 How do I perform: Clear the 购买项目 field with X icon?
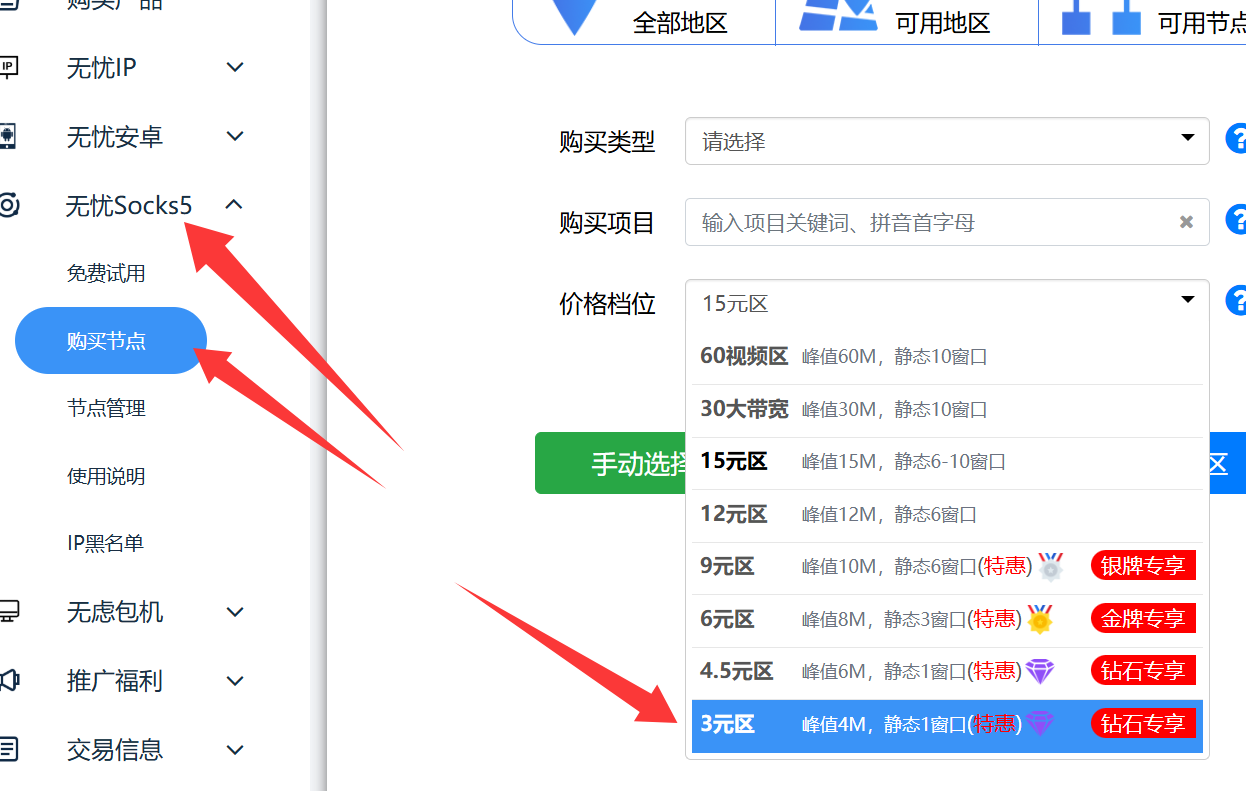click(1186, 222)
